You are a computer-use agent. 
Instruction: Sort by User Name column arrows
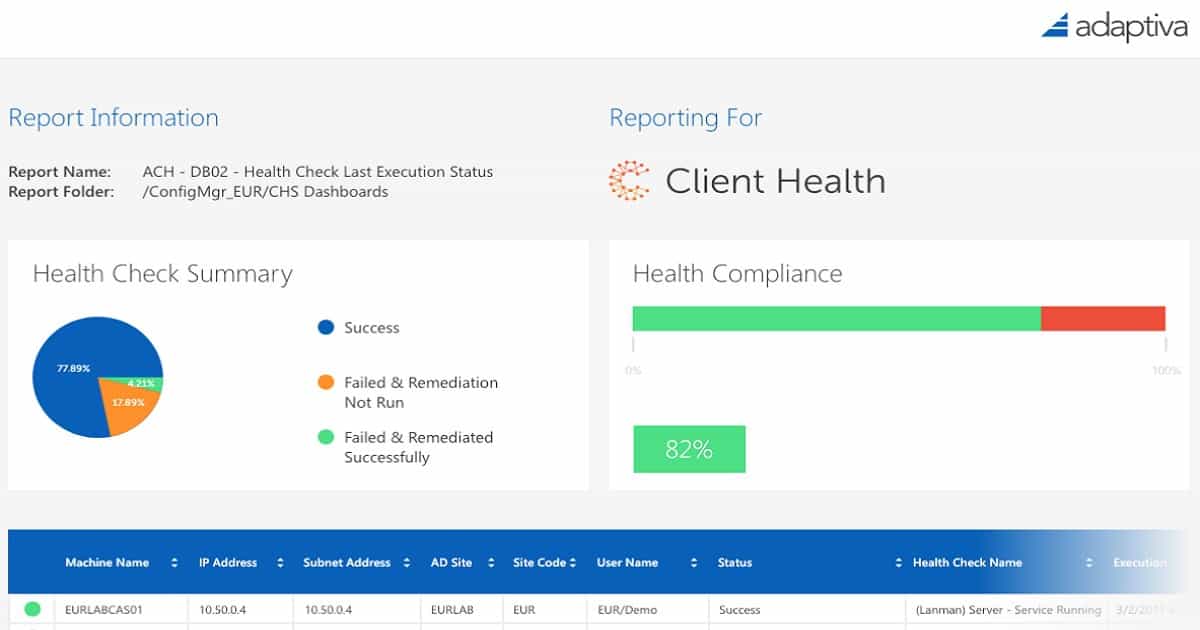(x=694, y=563)
